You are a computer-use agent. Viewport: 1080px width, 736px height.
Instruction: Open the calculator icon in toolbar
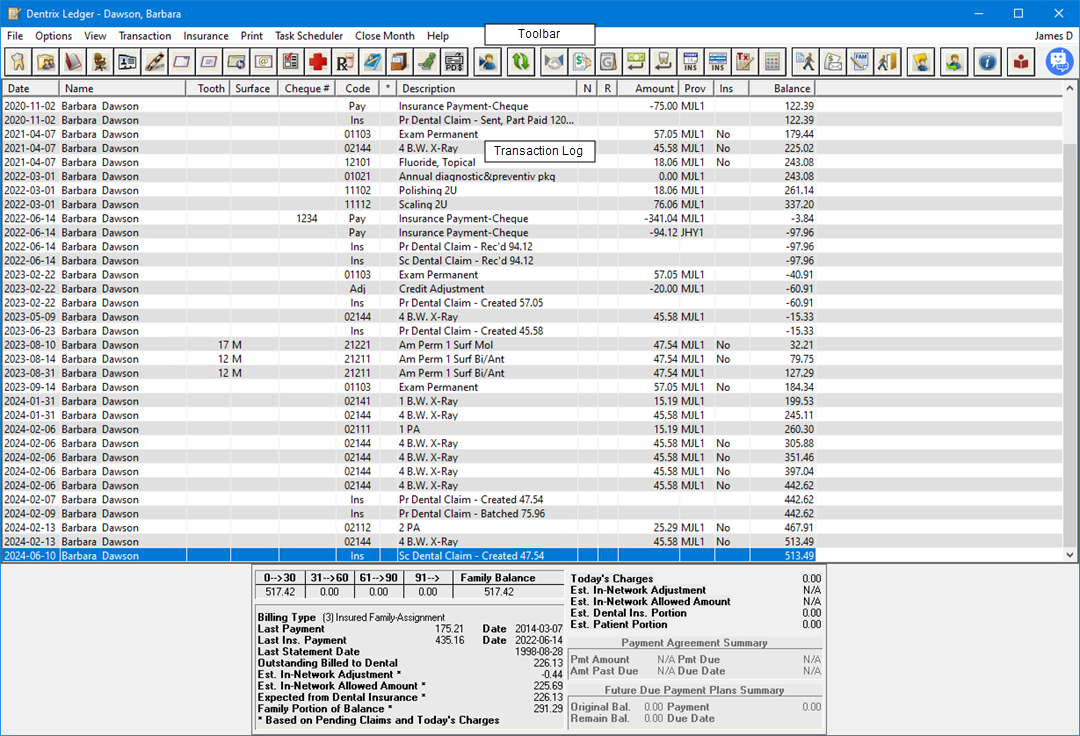pyautogui.click(x=771, y=62)
